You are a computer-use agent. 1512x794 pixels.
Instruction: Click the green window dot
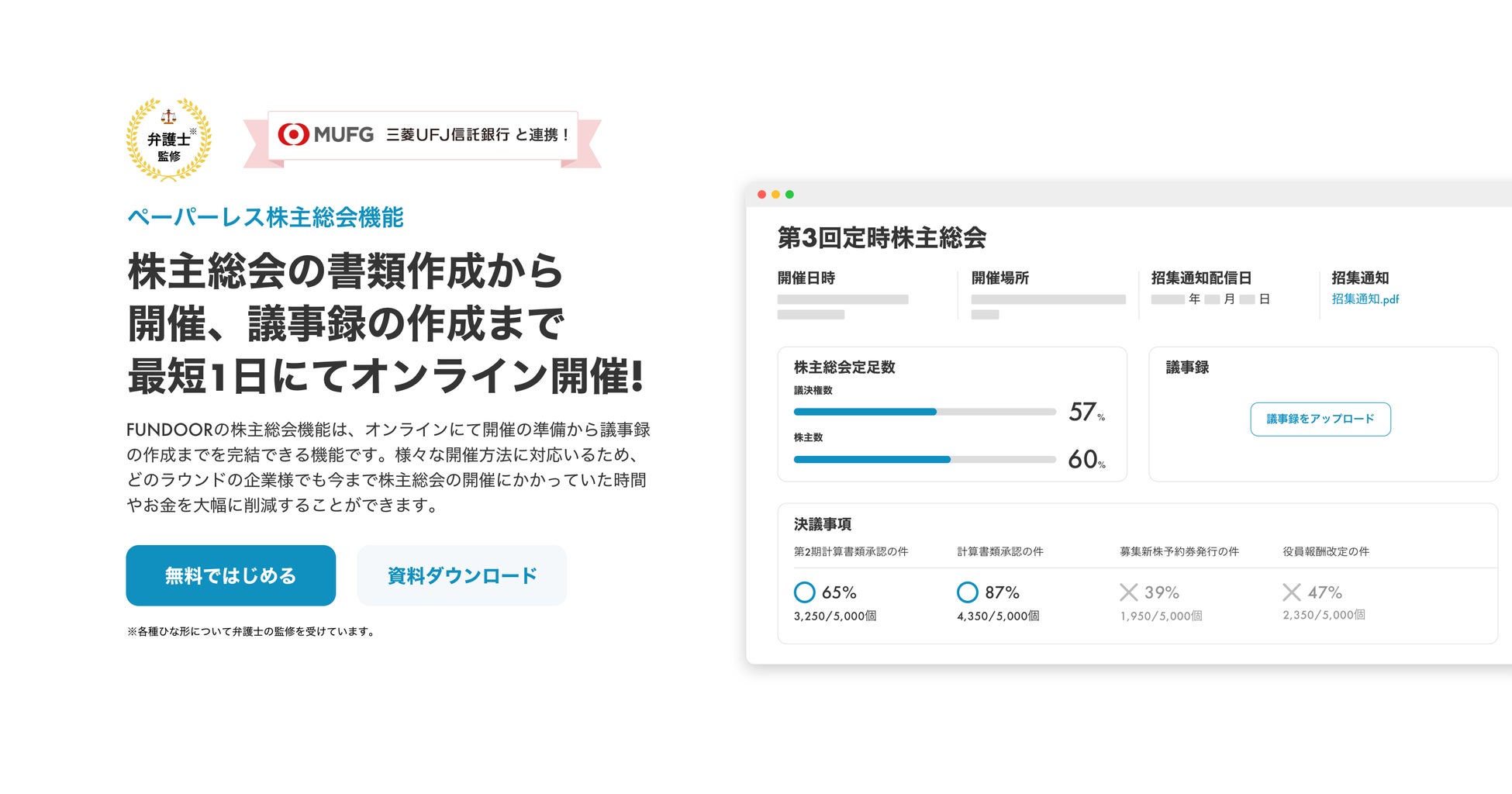pos(789,195)
